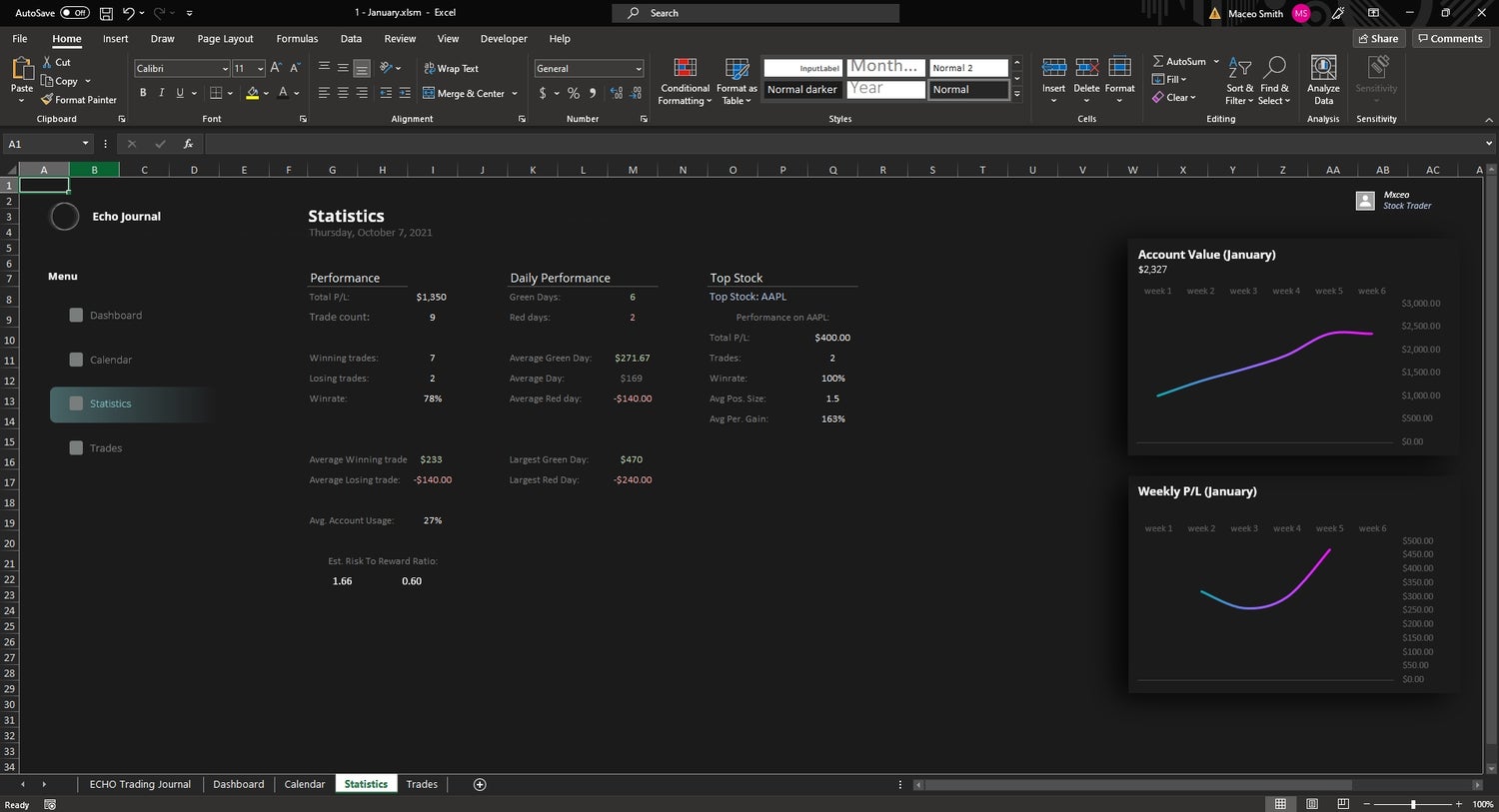
Task: Open the font name dropdown
Action: click(224, 69)
